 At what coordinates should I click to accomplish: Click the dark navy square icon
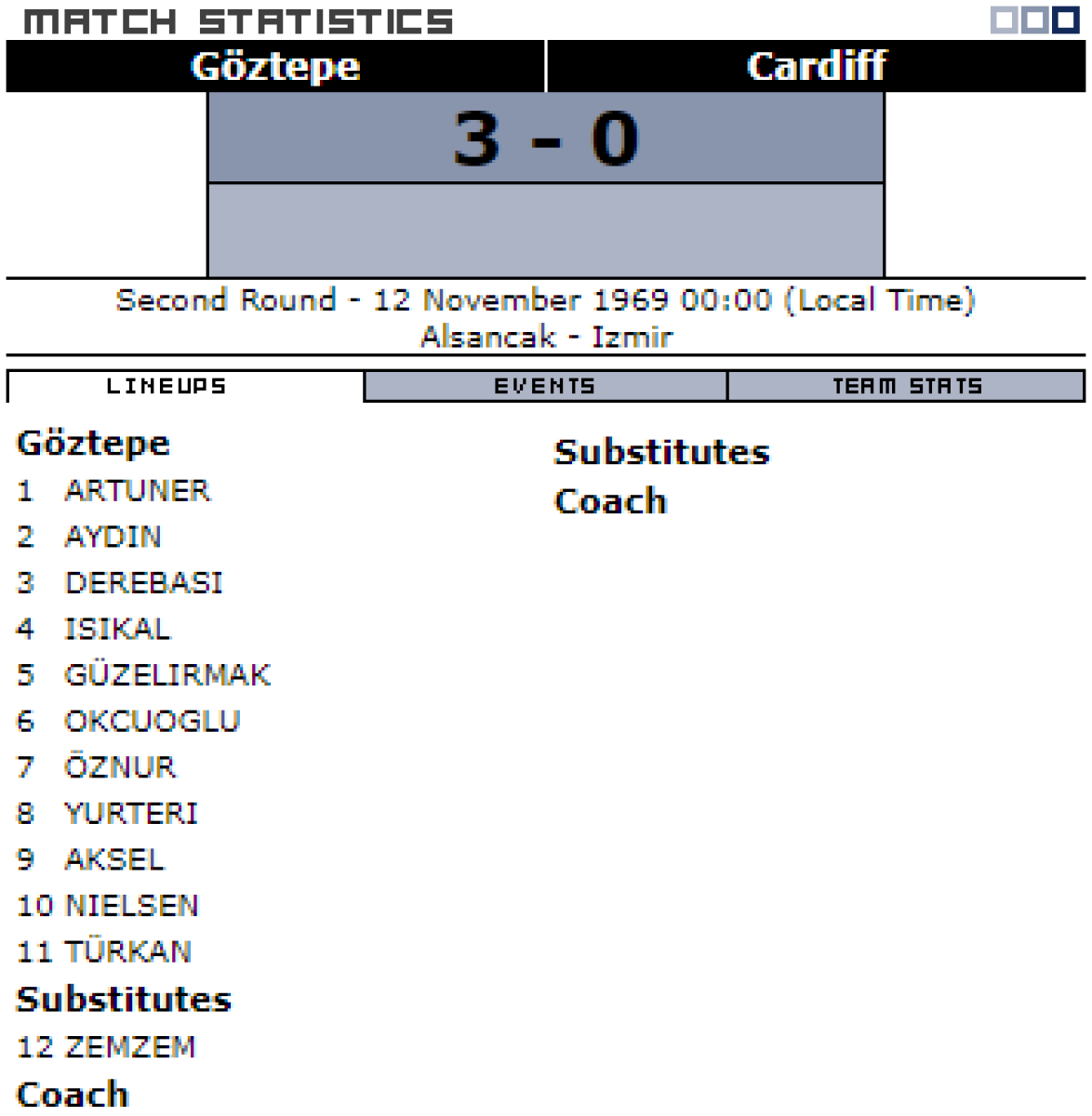coord(1066,20)
